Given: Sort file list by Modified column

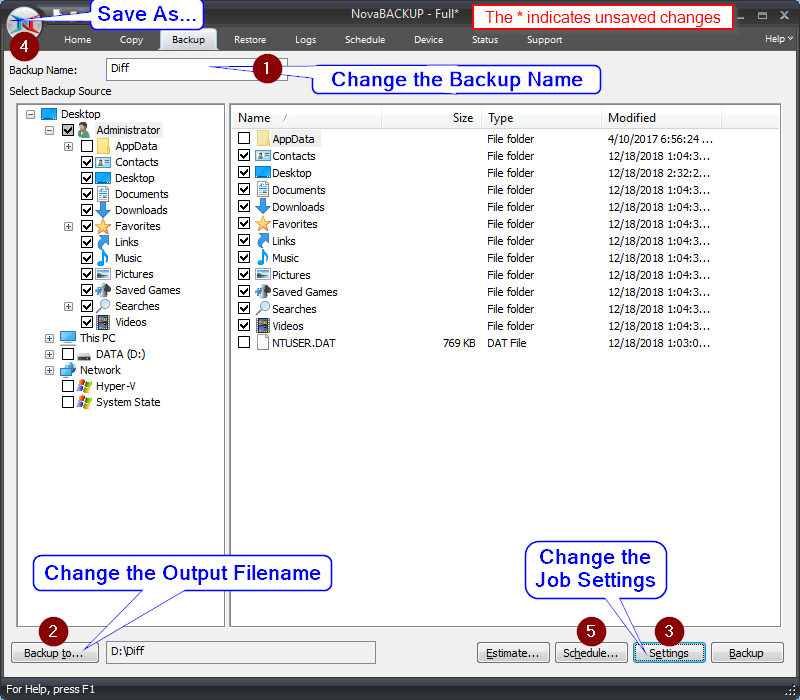Looking at the screenshot, I should tap(661, 118).
